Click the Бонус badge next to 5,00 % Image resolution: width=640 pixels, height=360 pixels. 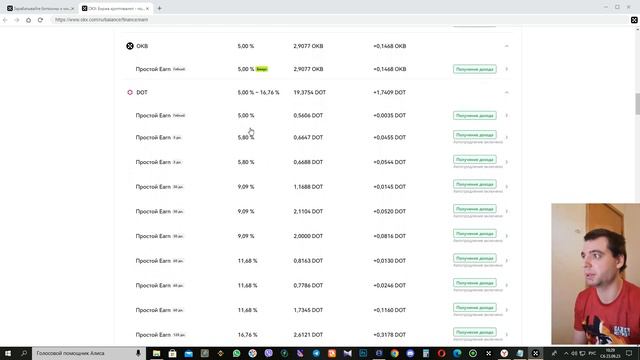tap(262, 69)
